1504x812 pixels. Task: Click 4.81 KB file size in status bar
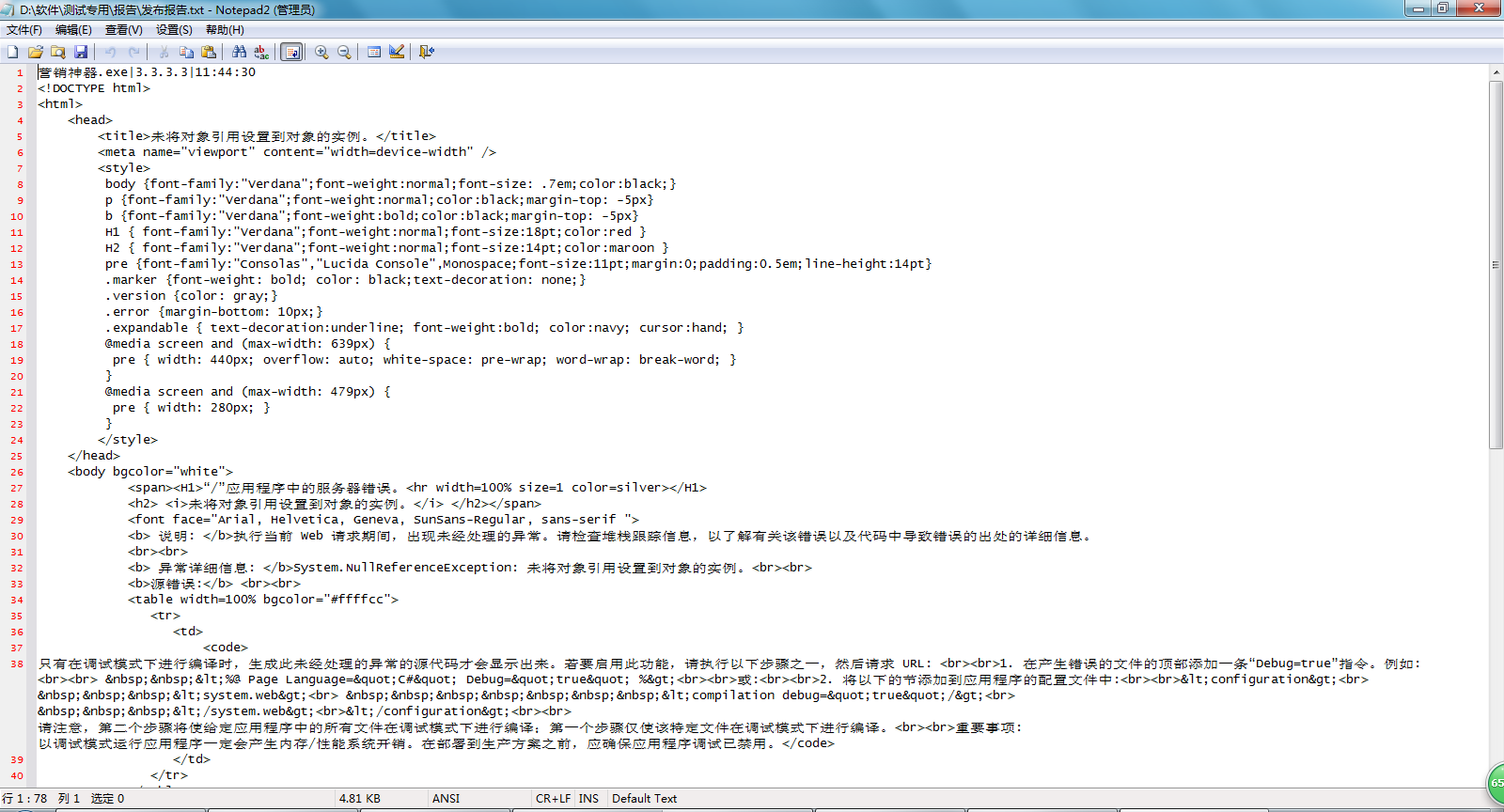[x=360, y=798]
